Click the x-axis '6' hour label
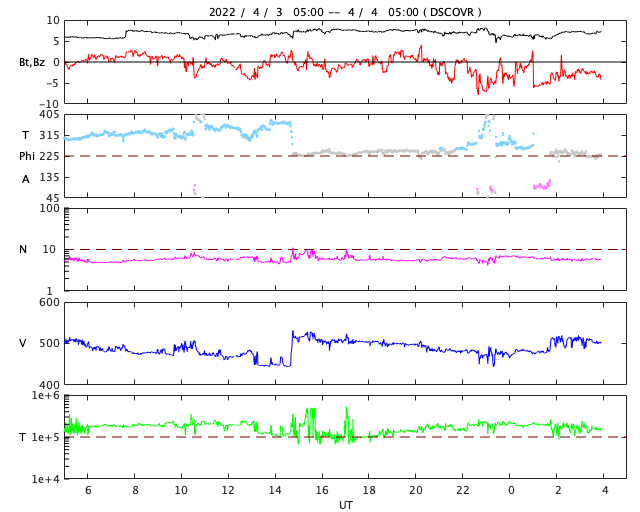The height and width of the screenshot is (512, 640). (x=88, y=490)
